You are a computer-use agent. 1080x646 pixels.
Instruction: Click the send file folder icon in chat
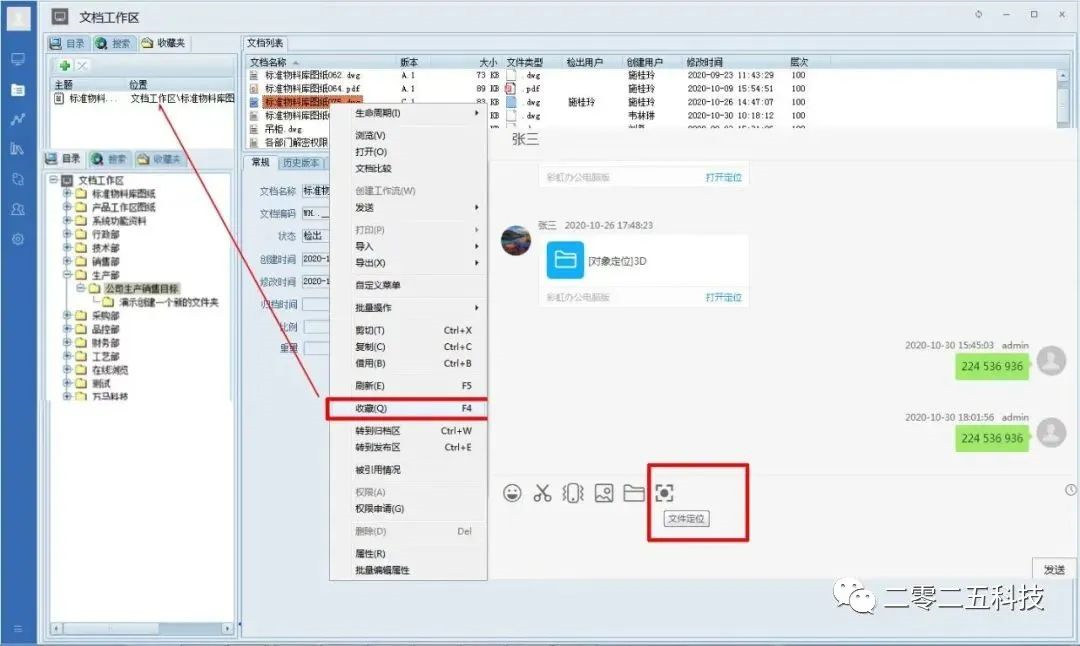(x=633, y=492)
